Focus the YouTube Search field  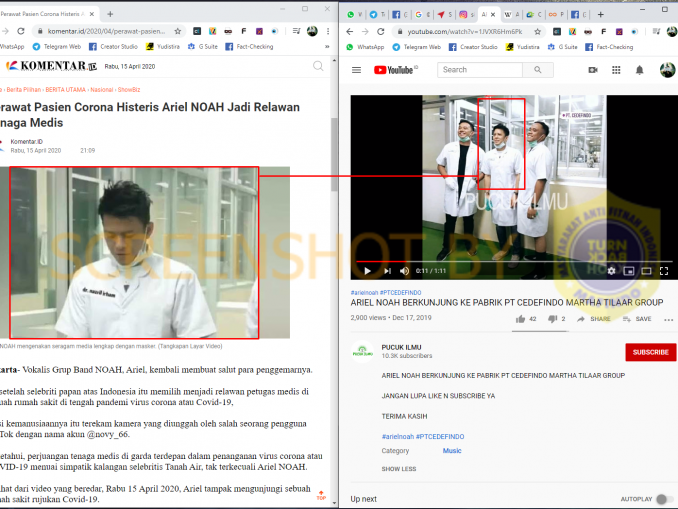pos(480,70)
